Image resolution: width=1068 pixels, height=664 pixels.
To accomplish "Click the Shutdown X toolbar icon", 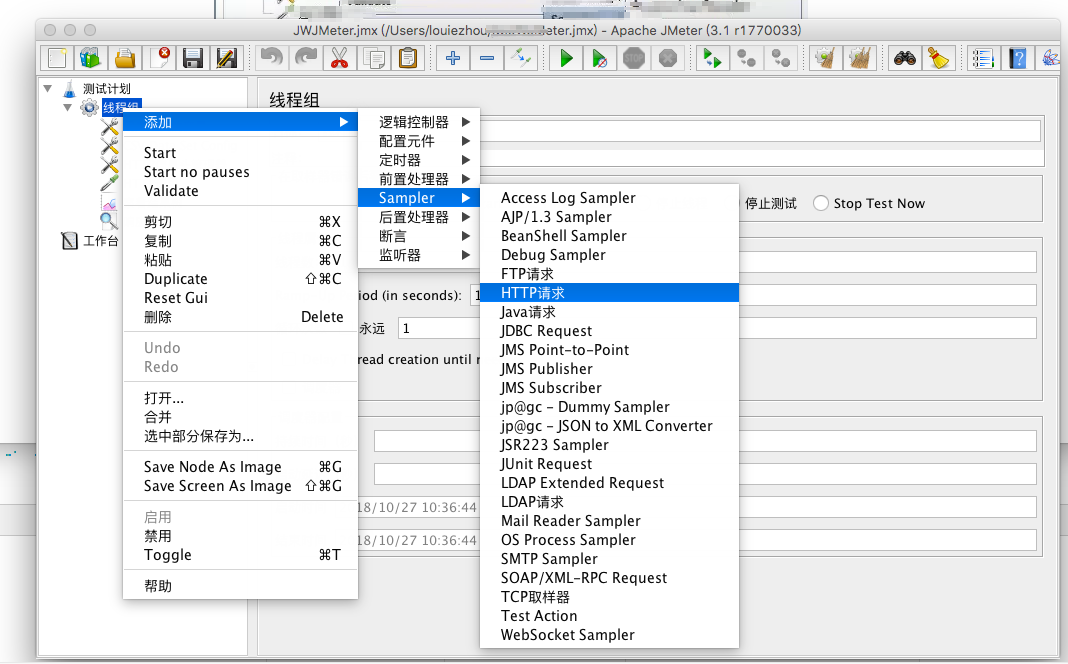I will click(668, 59).
